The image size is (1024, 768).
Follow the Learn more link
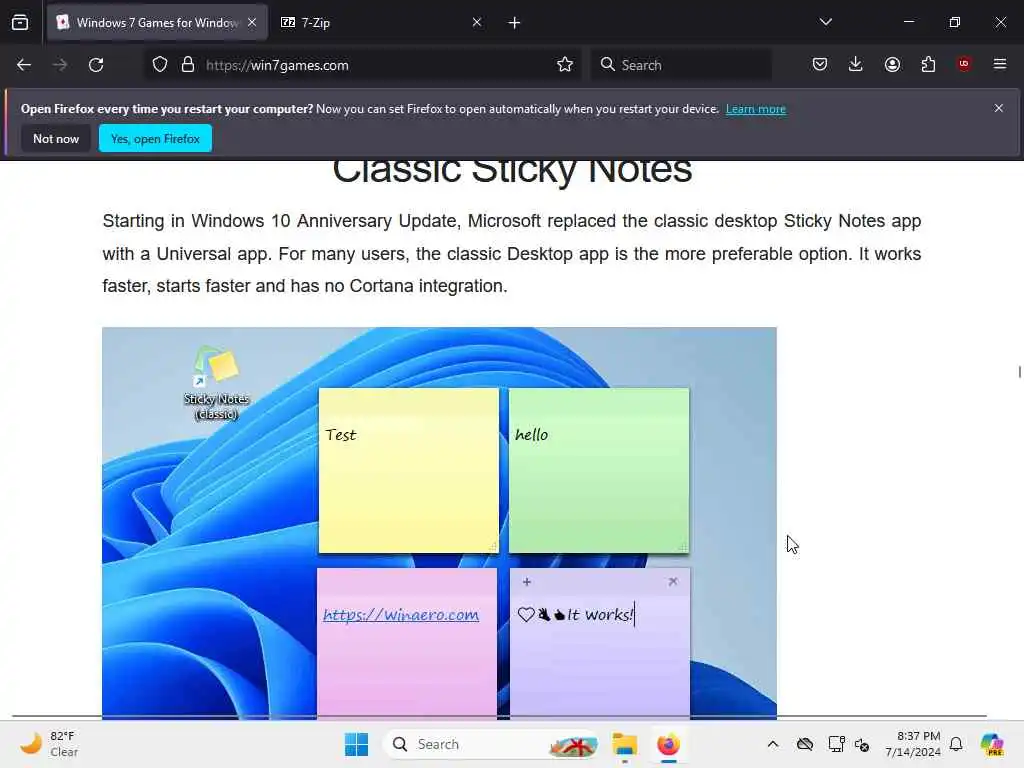point(756,109)
